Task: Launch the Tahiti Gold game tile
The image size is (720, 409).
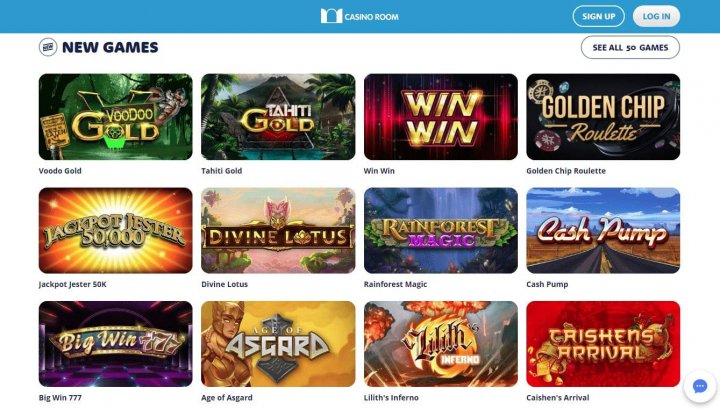Action: click(278, 117)
